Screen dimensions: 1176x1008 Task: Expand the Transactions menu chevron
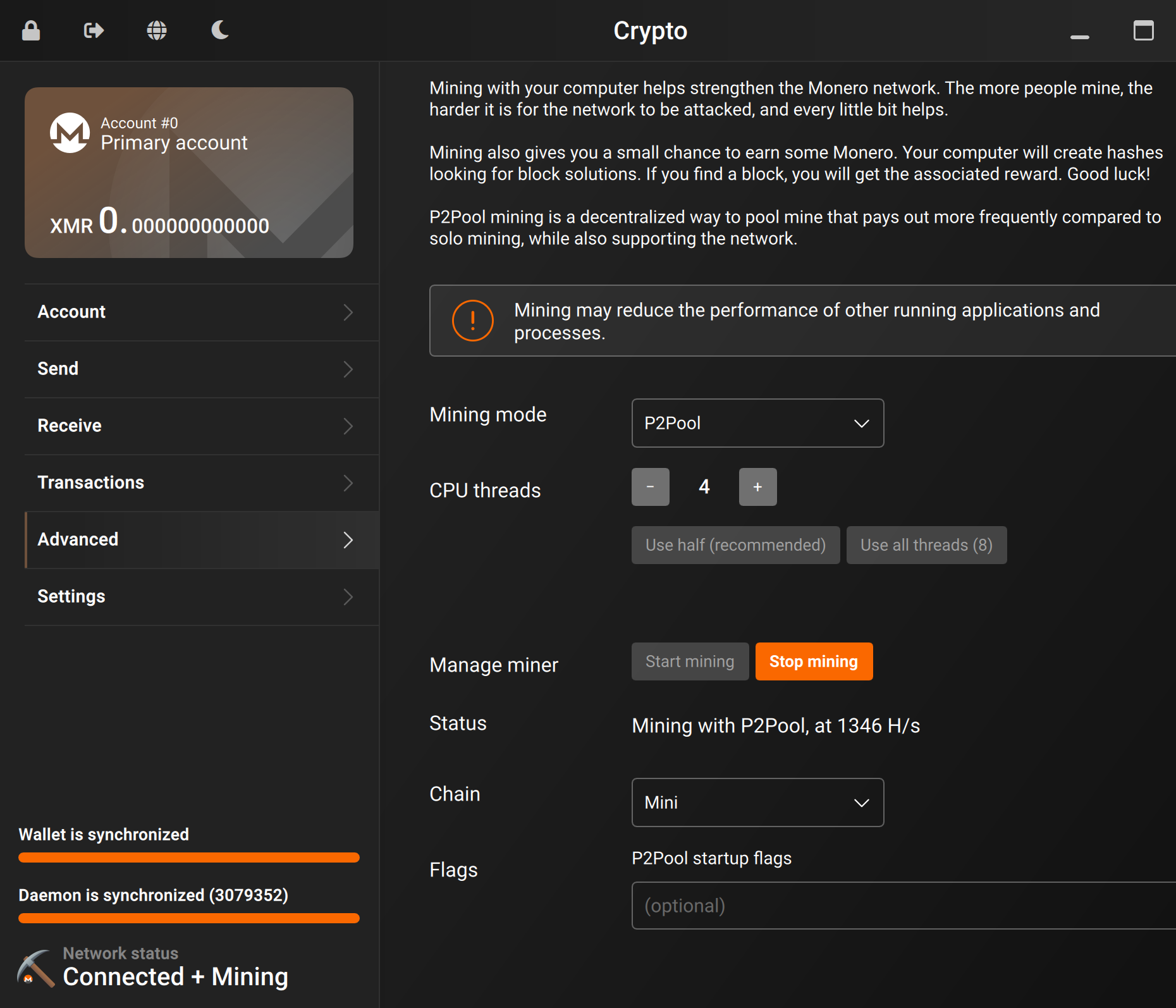pyautogui.click(x=348, y=483)
